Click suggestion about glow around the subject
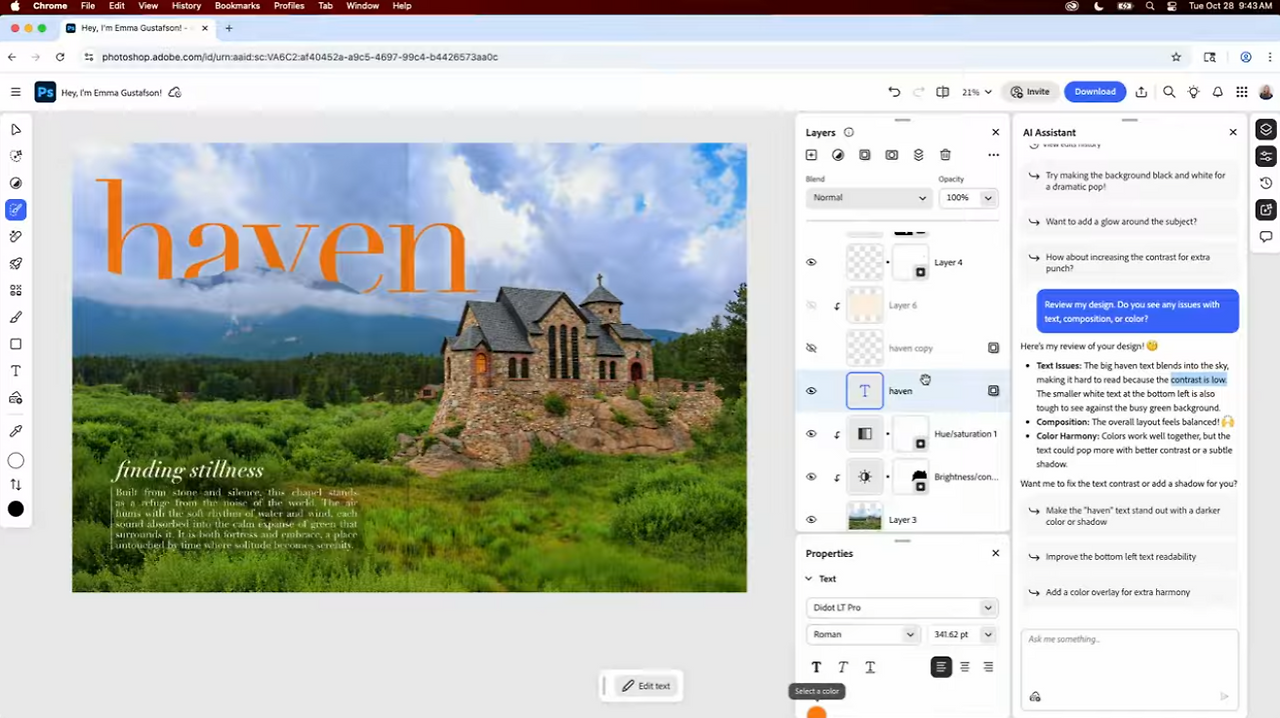 click(1130, 222)
